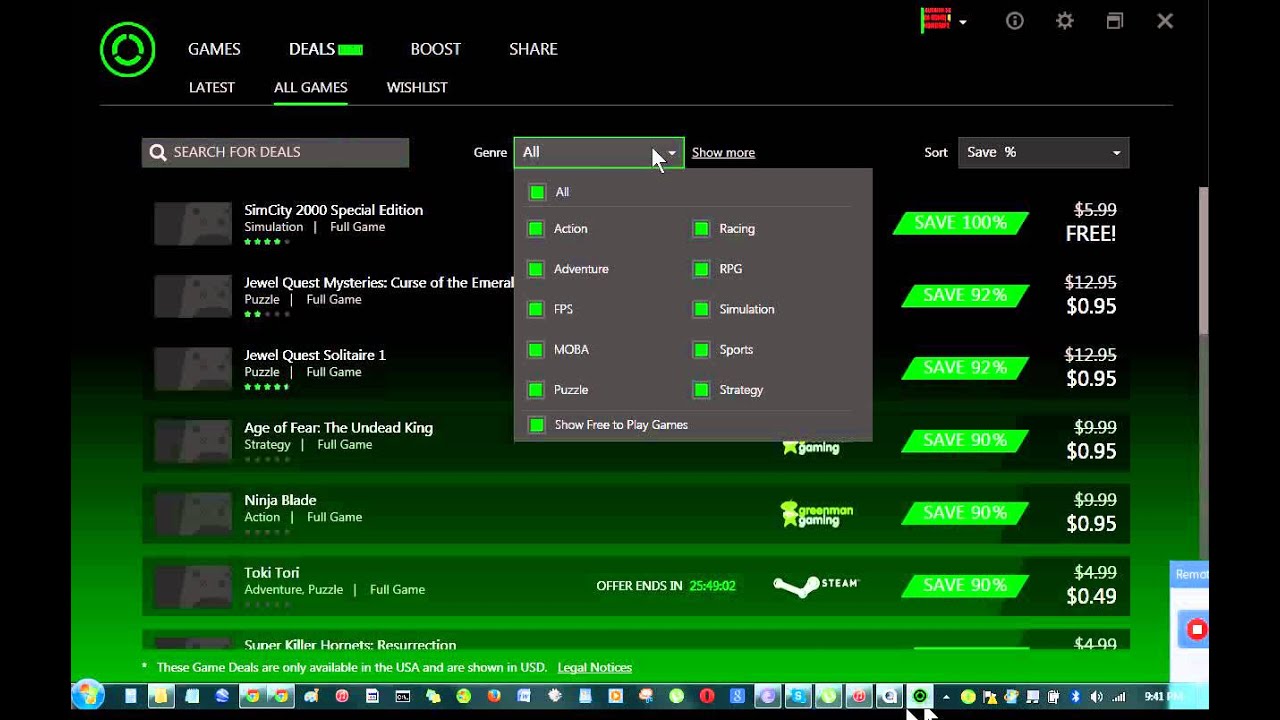The width and height of the screenshot is (1280, 720).
Task: Uncheck the RPG genre checkbox
Action: coord(701,269)
